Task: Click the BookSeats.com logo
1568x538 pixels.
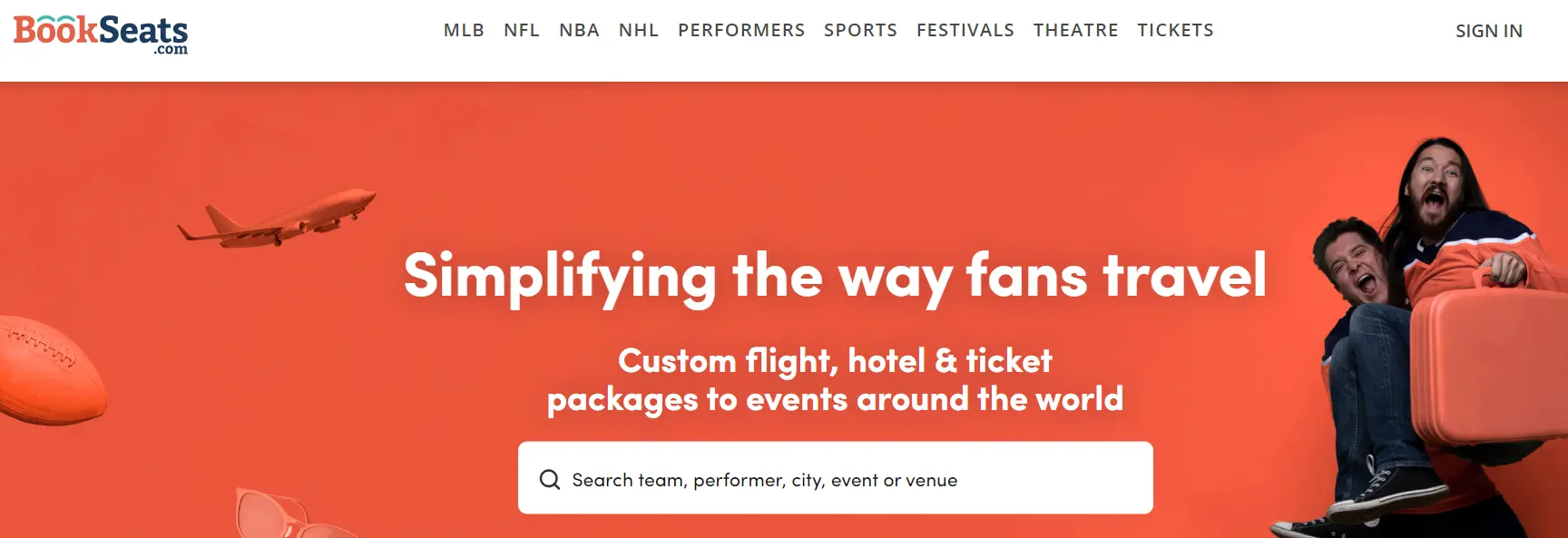Action: pyautogui.click(x=101, y=34)
